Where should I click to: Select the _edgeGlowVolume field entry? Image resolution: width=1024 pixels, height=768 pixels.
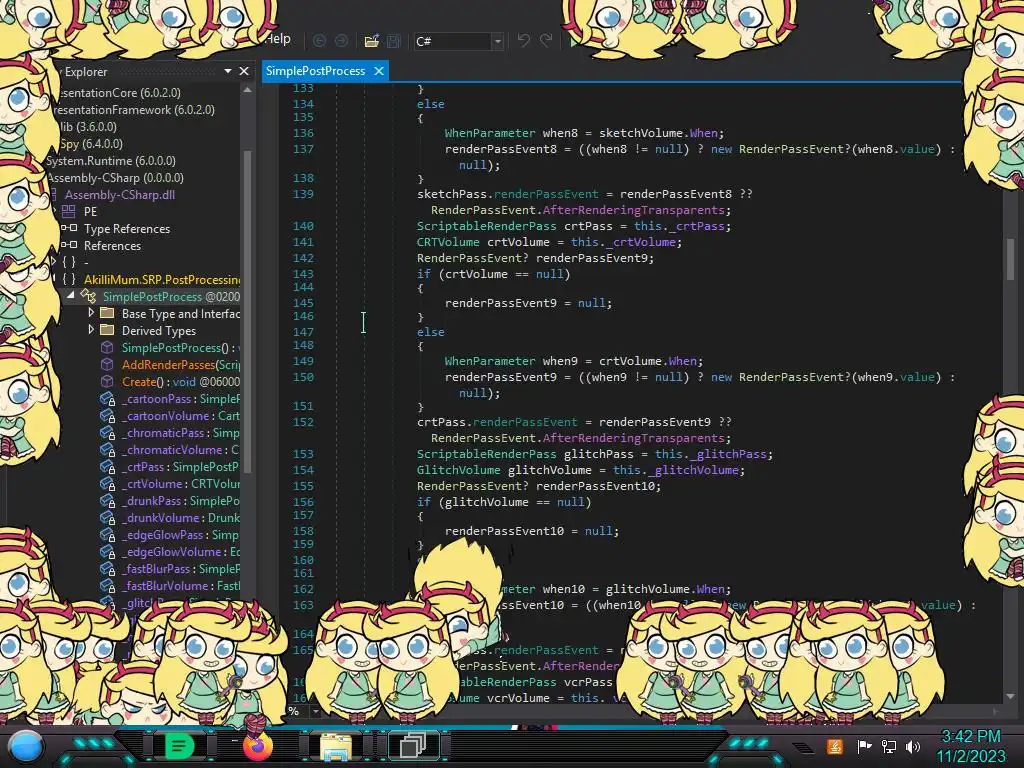[181, 552]
